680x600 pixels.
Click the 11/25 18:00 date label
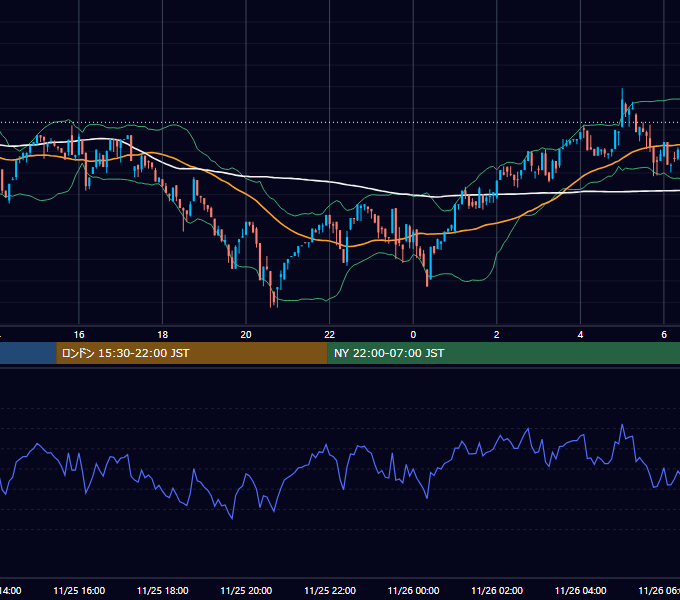(163, 590)
